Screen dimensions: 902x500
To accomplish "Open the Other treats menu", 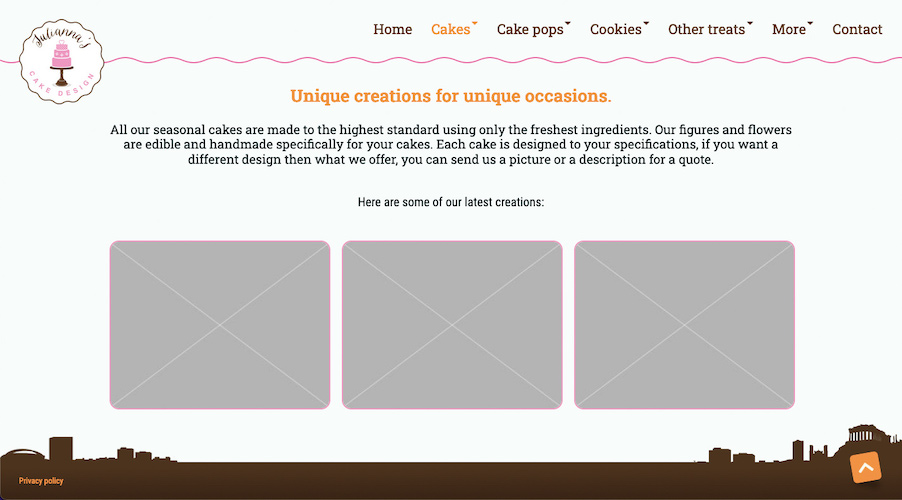I will 706,29.
